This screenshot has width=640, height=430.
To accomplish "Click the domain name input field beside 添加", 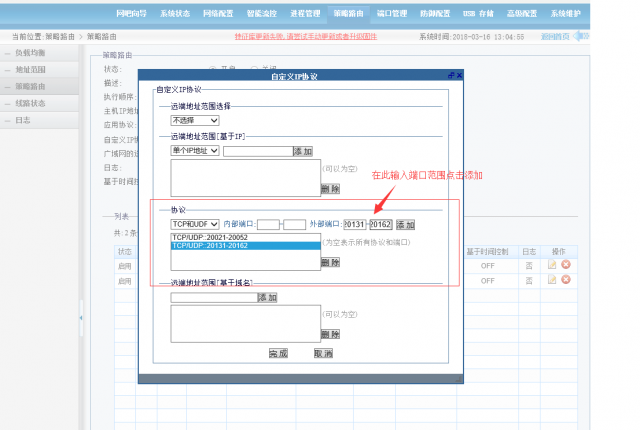I will [x=213, y=297].
